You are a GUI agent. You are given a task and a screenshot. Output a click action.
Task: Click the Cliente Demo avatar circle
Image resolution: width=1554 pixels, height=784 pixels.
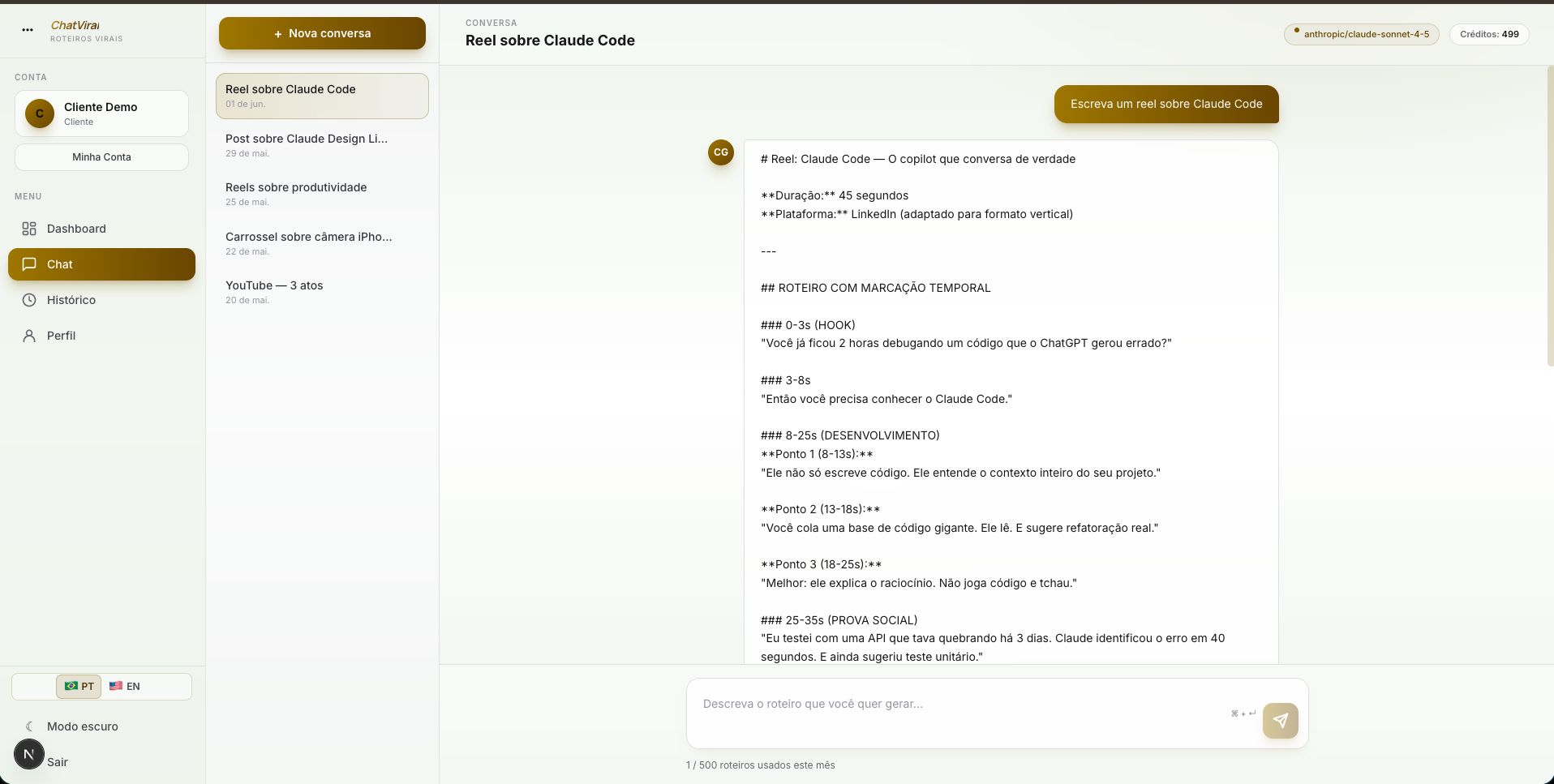(x=40, y=114)
